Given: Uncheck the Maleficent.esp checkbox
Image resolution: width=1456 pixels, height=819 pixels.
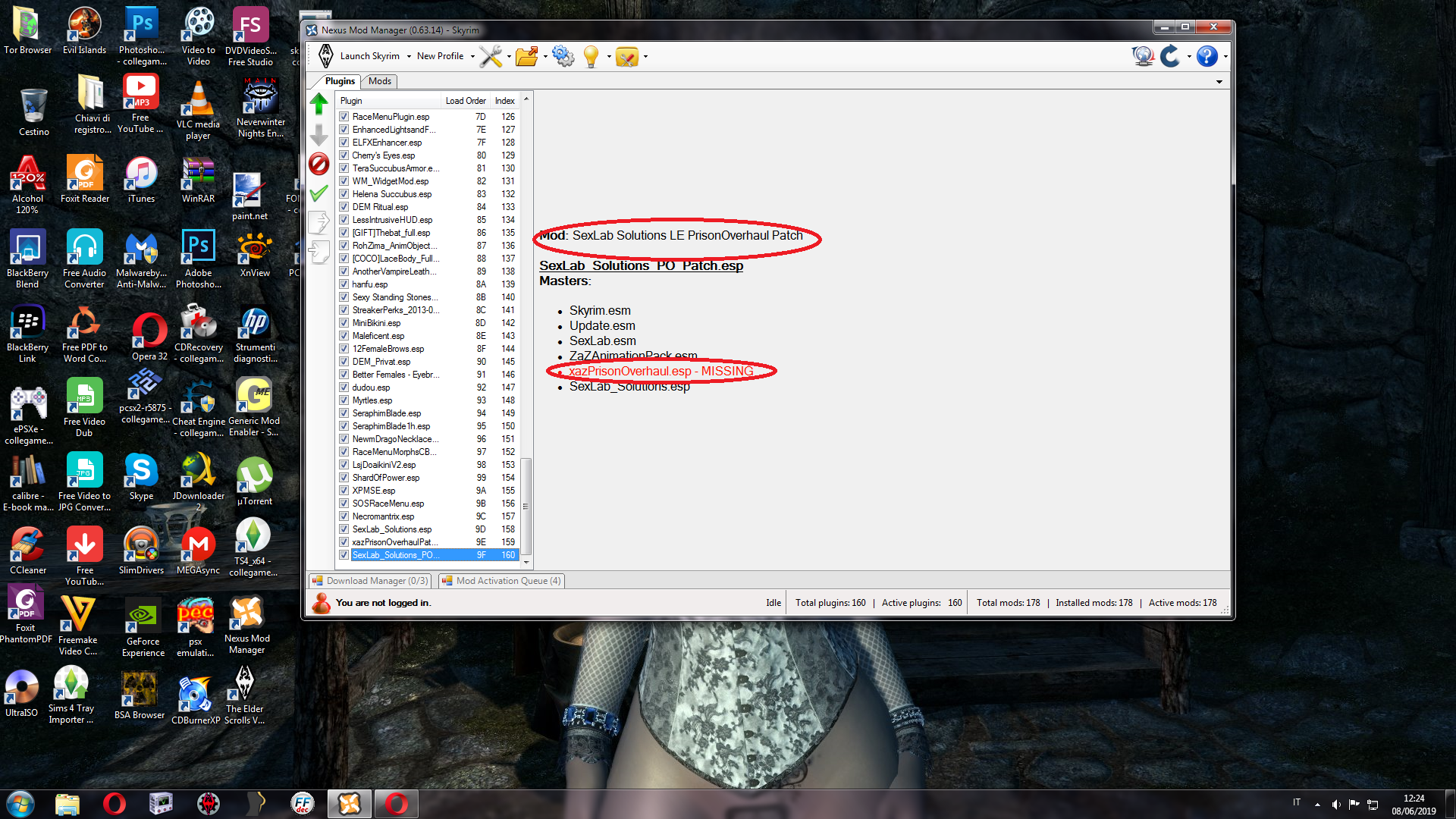Looking at the screenshot, I should [x=344, y=336].
